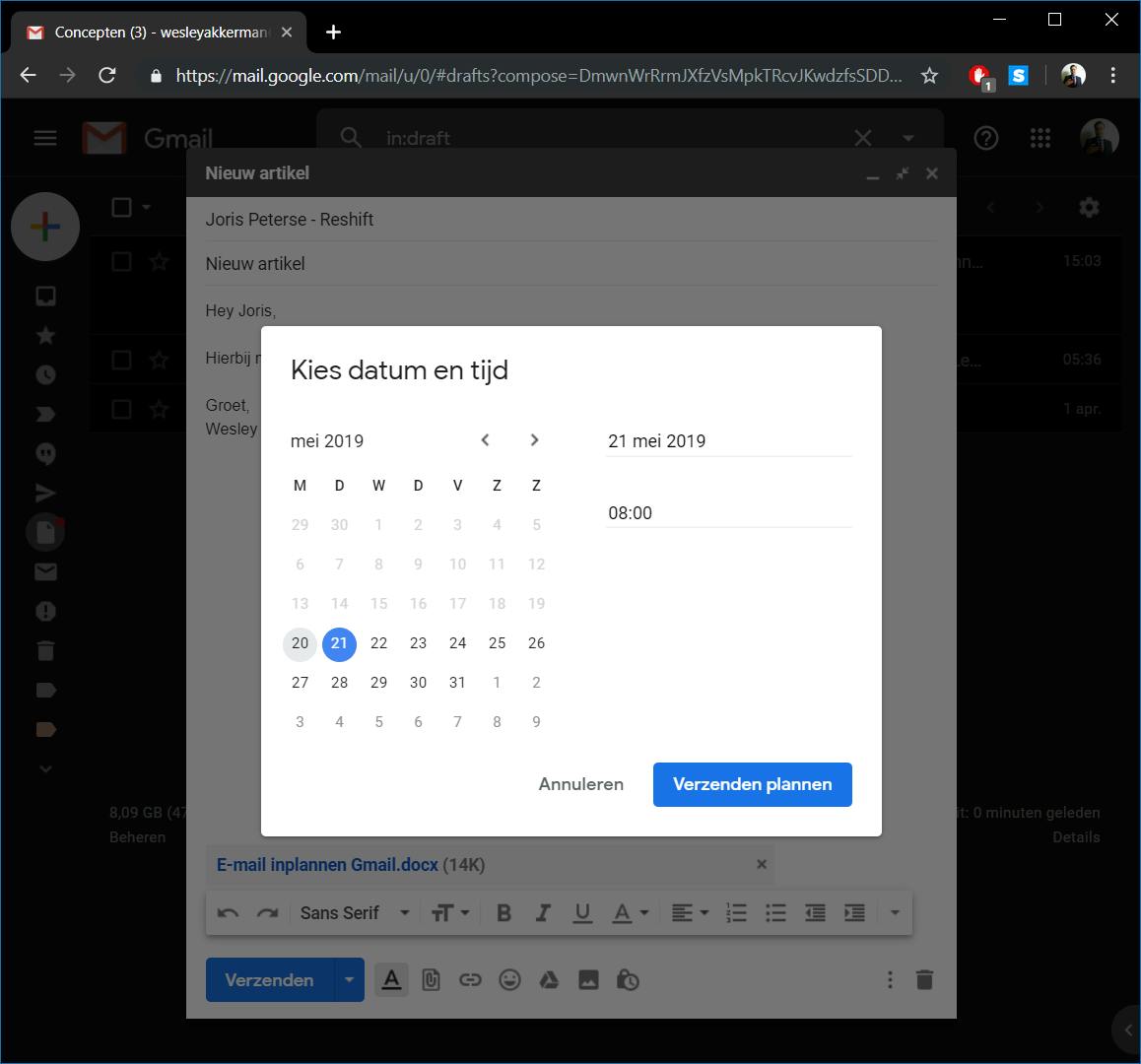Screen dimensions: 1141x1064
Task: Edit the time field 08:00
Action: pyautogui.click(x=728, y=512)
